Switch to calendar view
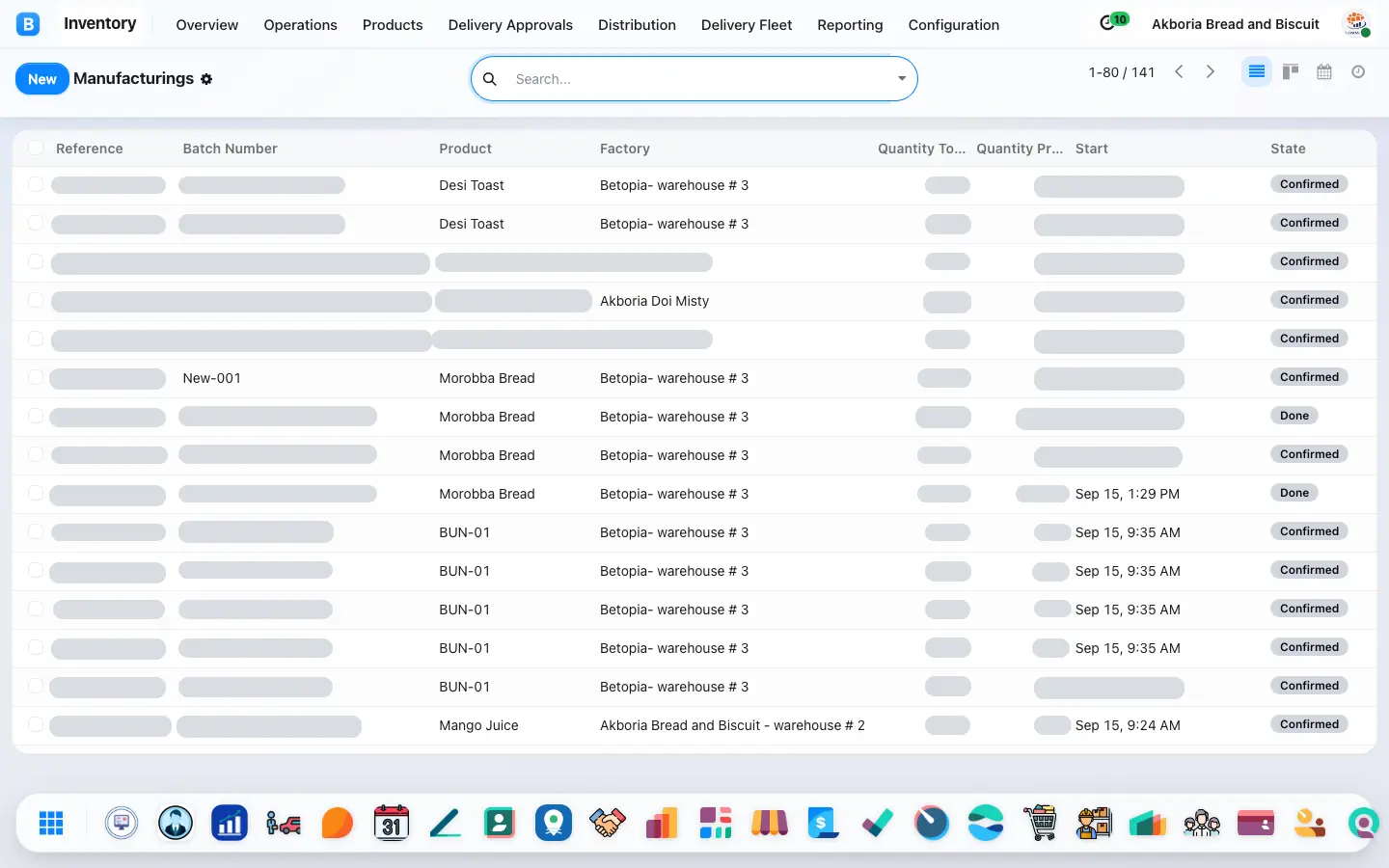 pos(1324,71)
